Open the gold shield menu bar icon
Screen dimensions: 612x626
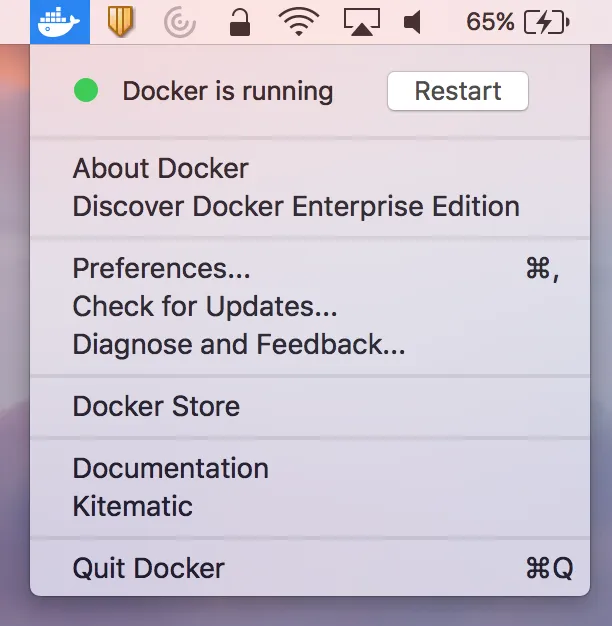[120, 22]
